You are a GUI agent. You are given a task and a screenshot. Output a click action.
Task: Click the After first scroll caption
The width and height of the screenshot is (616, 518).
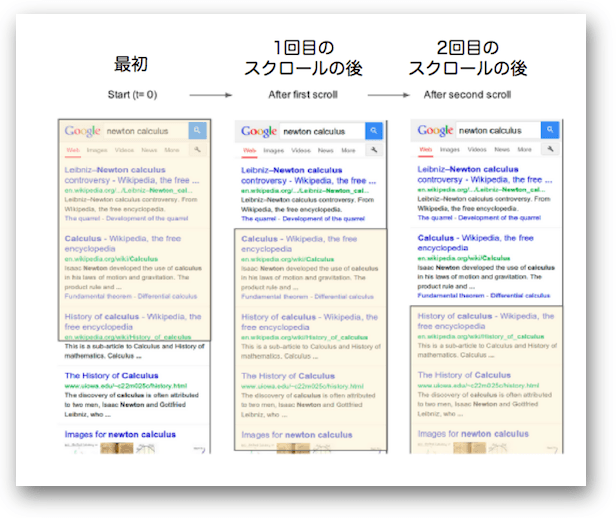point(303,95)
